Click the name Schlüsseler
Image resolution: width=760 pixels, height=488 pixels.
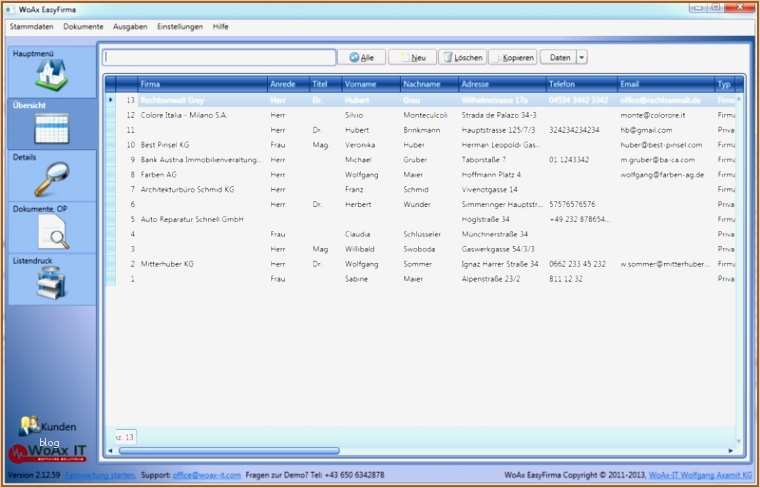pos(422,235)
